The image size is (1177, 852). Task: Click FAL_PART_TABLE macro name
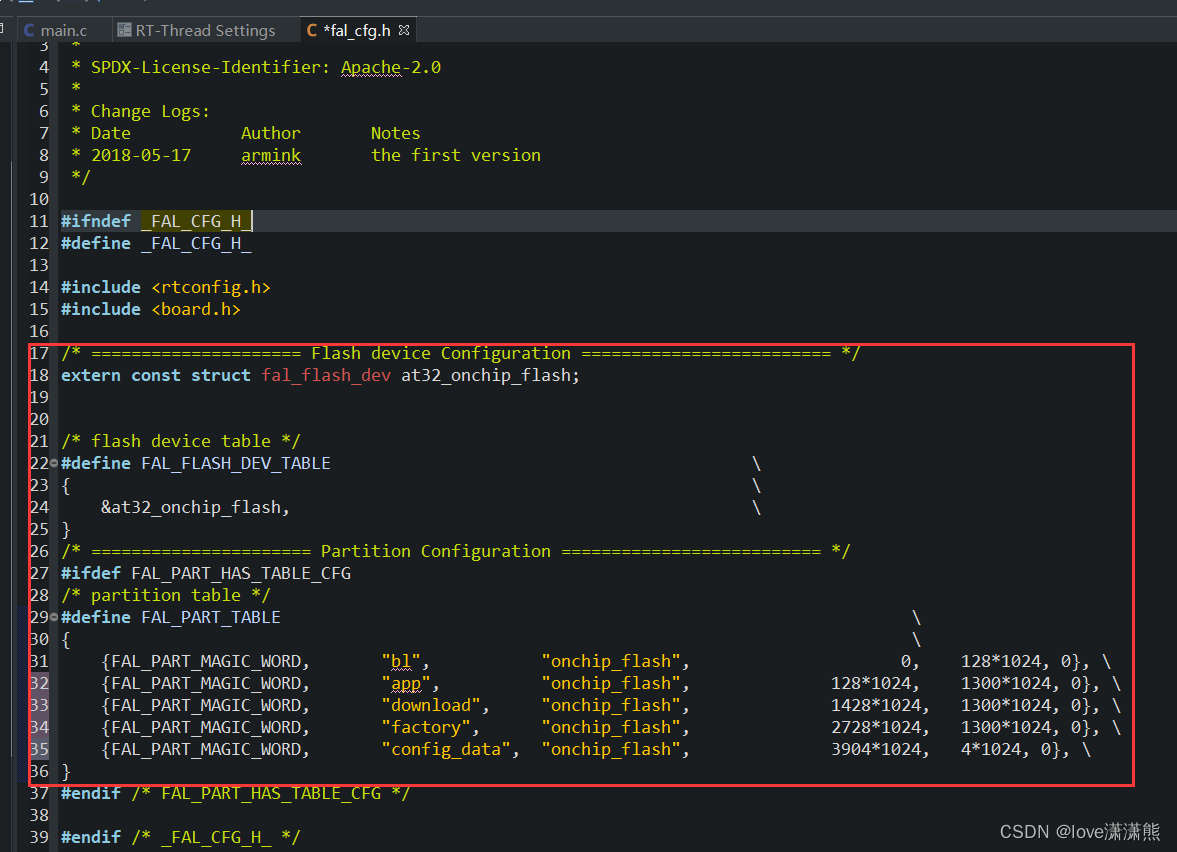211,617
